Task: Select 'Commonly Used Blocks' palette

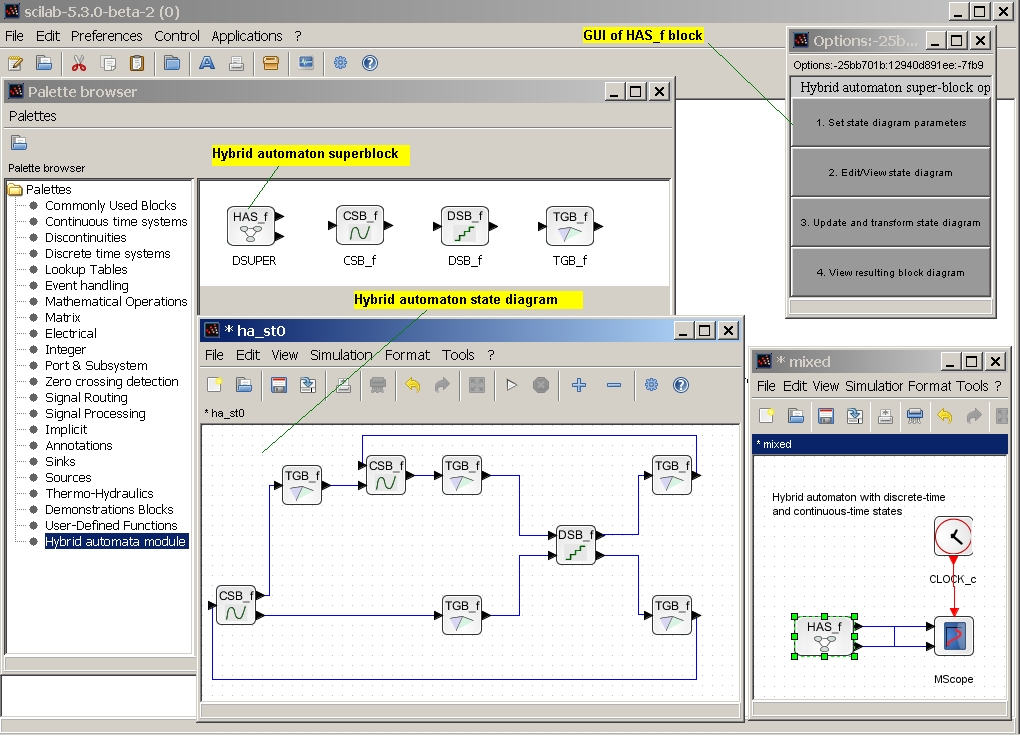Action: (111, 205)
